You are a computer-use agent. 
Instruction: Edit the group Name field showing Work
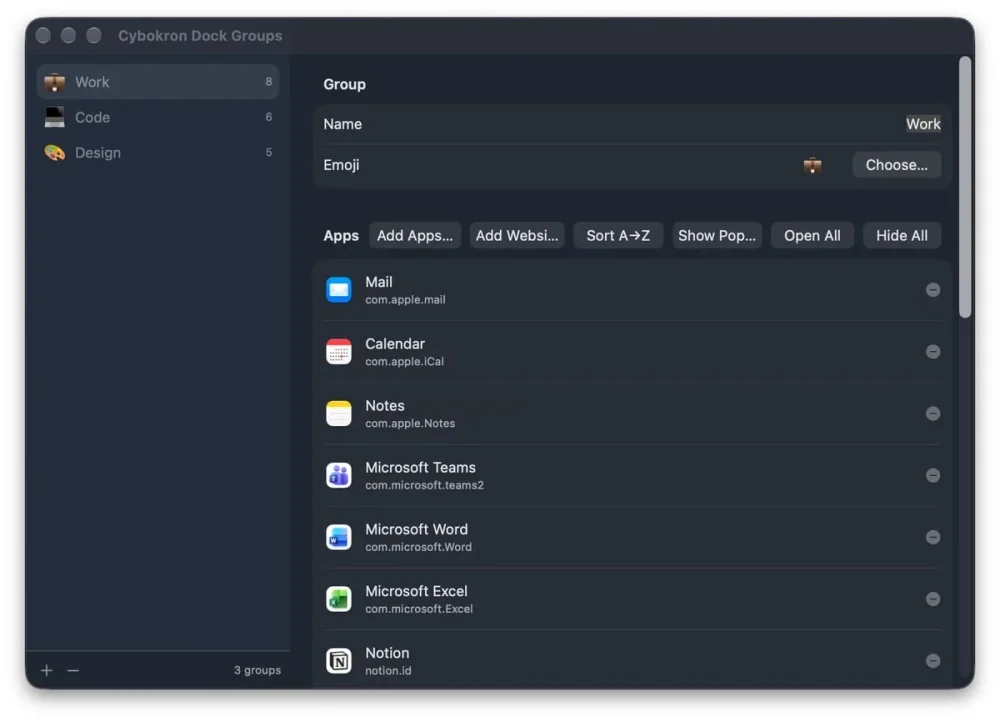coord(923,124)
